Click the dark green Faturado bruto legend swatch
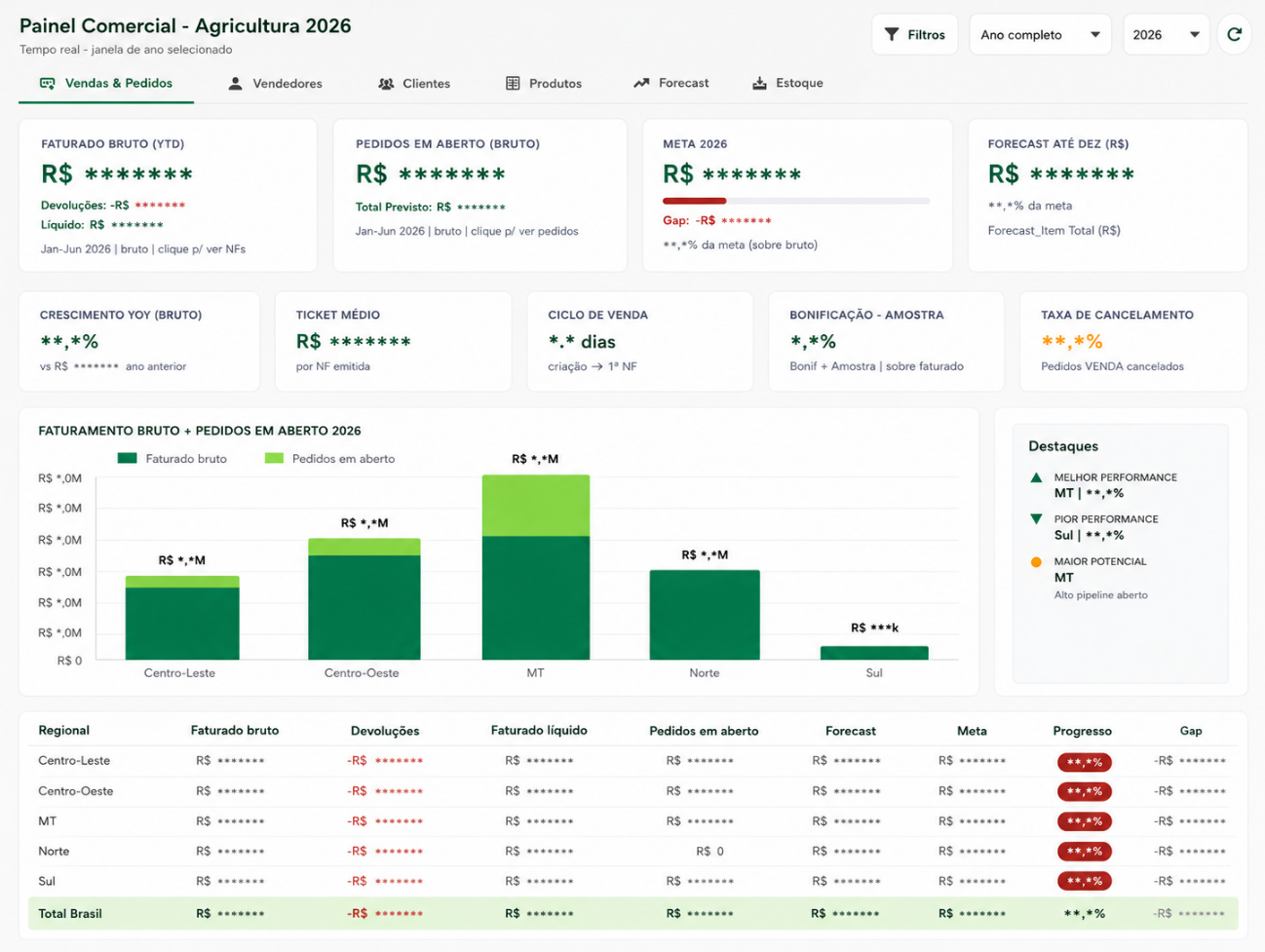 coord(127,458)
